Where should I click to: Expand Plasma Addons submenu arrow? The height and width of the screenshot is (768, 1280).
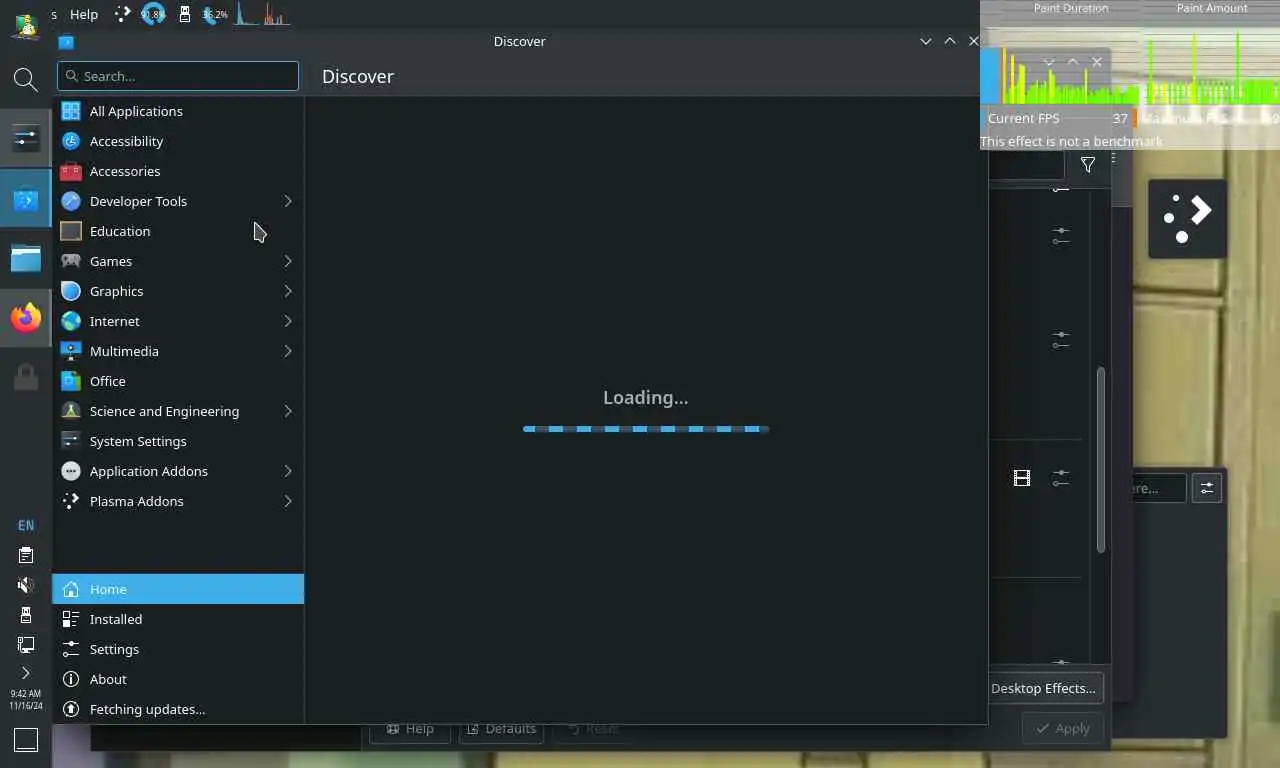point(288,501)
